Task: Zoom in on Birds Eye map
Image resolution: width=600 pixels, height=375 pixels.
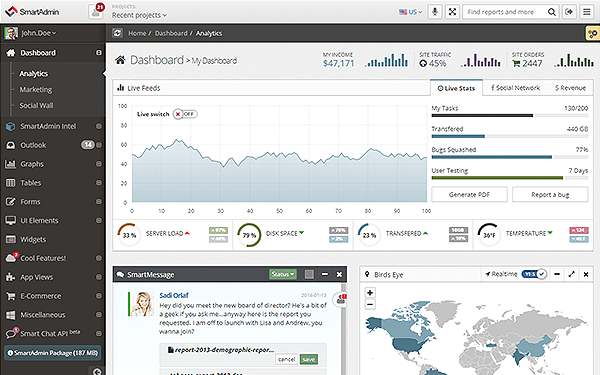Action: tap(370, 293)
